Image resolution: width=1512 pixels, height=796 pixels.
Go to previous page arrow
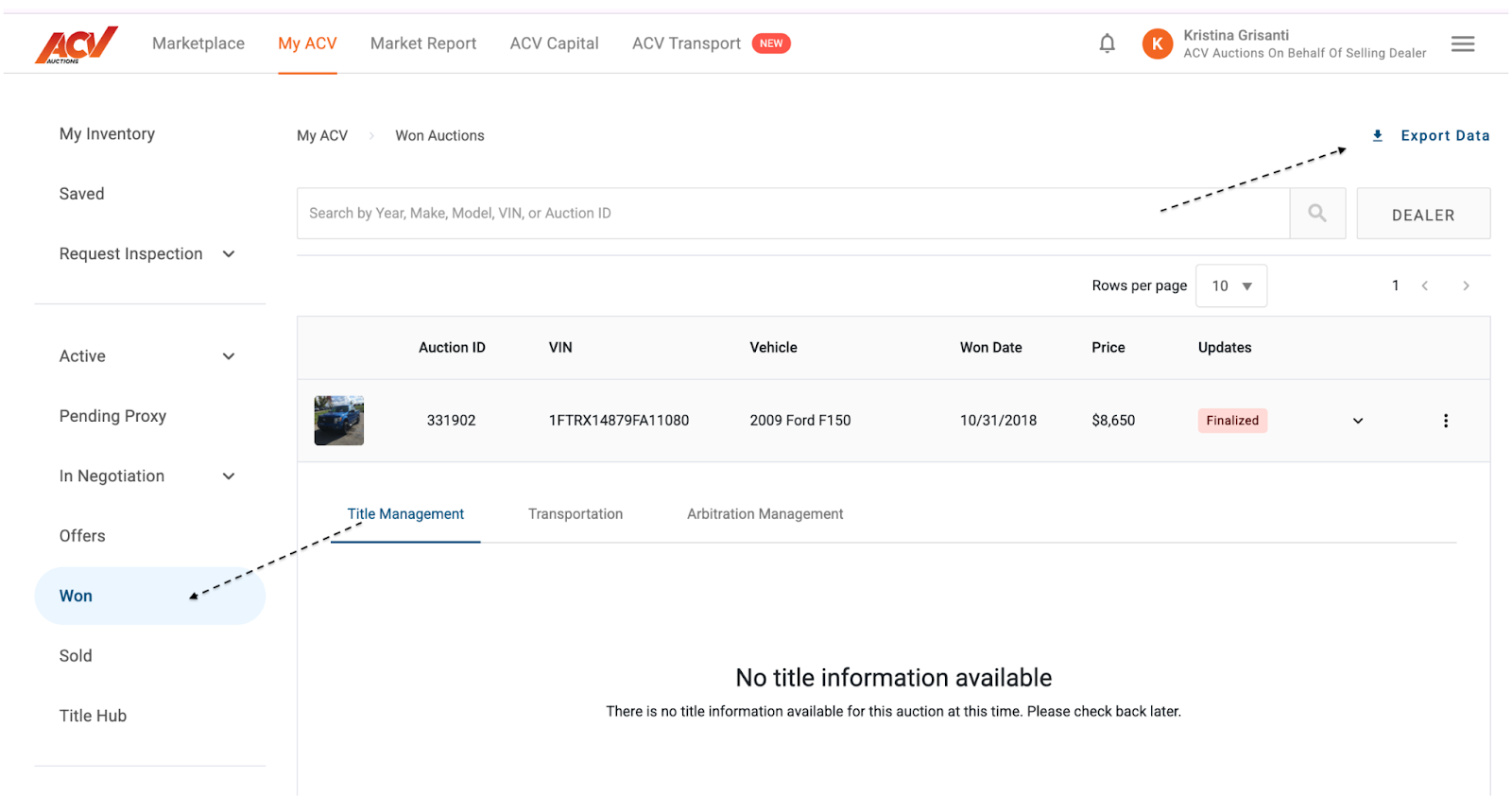1424,286
